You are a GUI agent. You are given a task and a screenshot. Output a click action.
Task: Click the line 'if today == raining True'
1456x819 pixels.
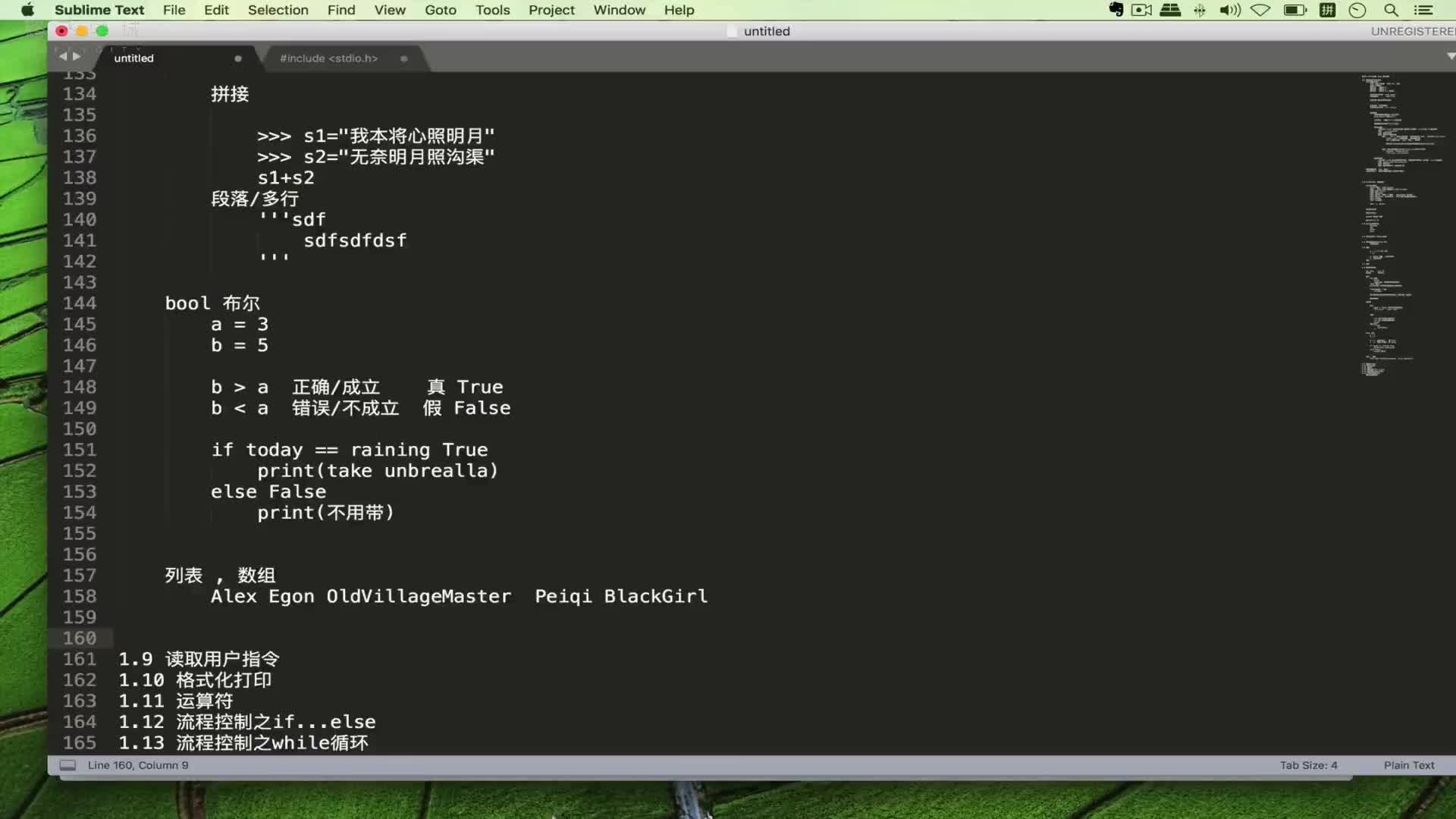(350, 450)
